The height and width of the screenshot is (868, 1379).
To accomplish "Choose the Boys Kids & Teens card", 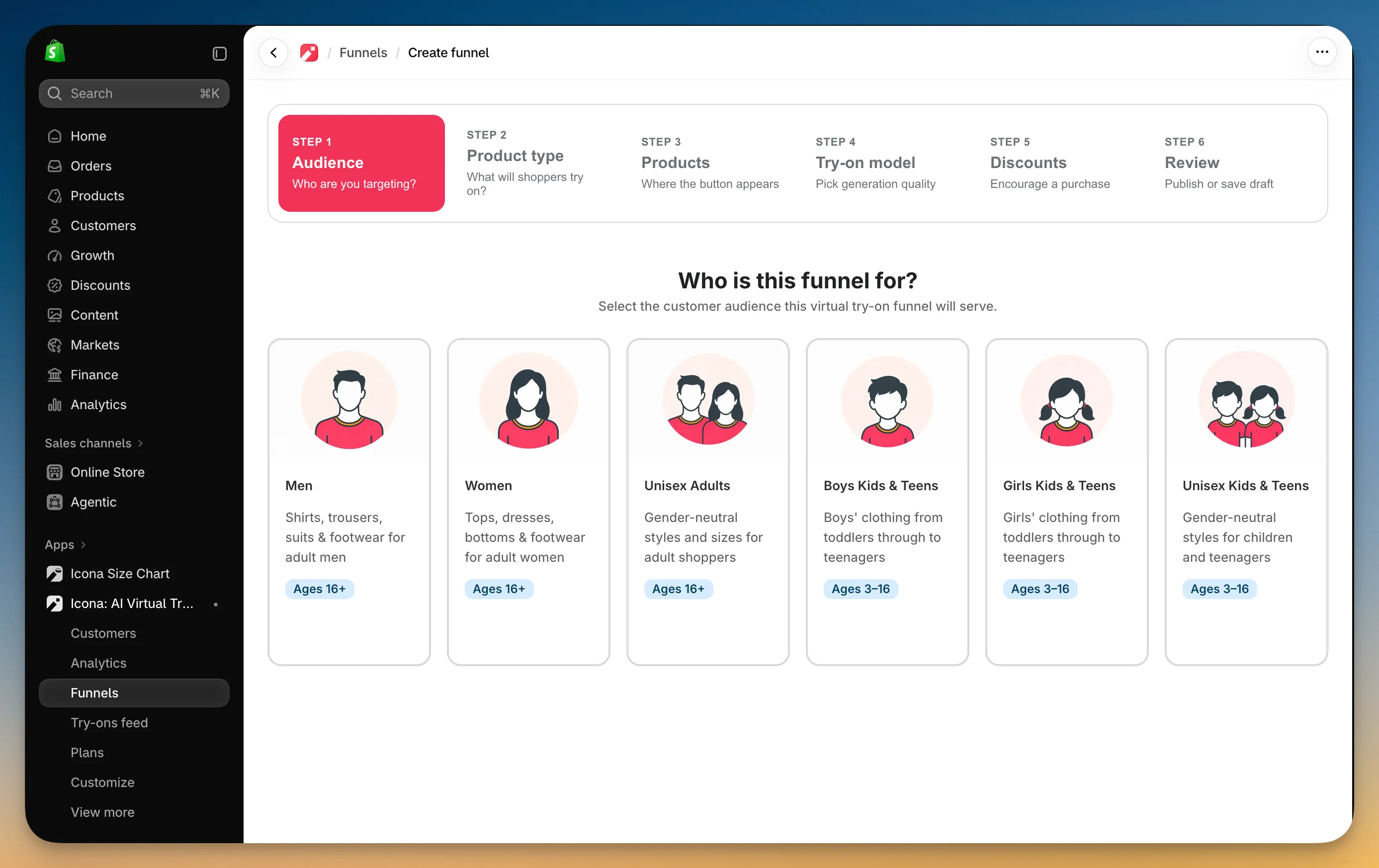I will tap(887, 502).
